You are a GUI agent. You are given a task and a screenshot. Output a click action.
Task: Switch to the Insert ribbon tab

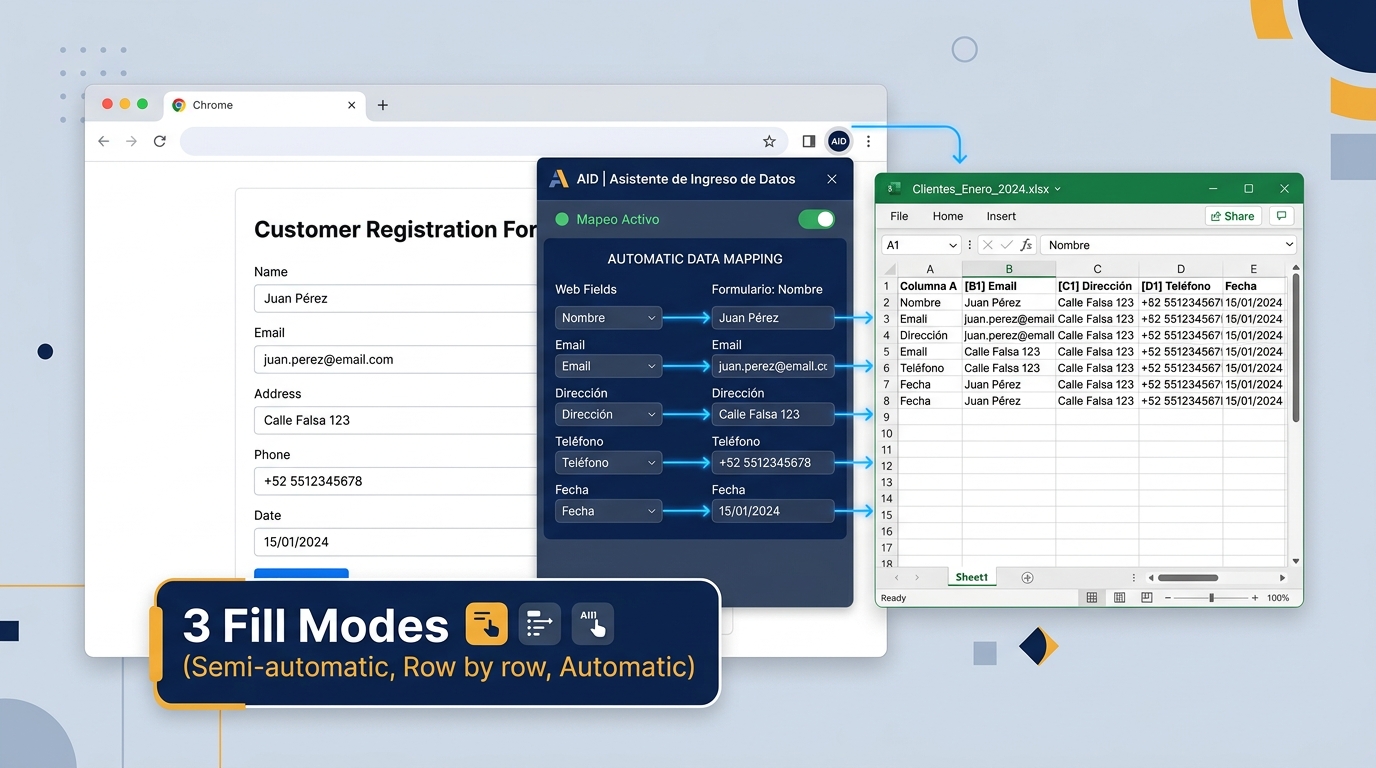pos(1001,216)
